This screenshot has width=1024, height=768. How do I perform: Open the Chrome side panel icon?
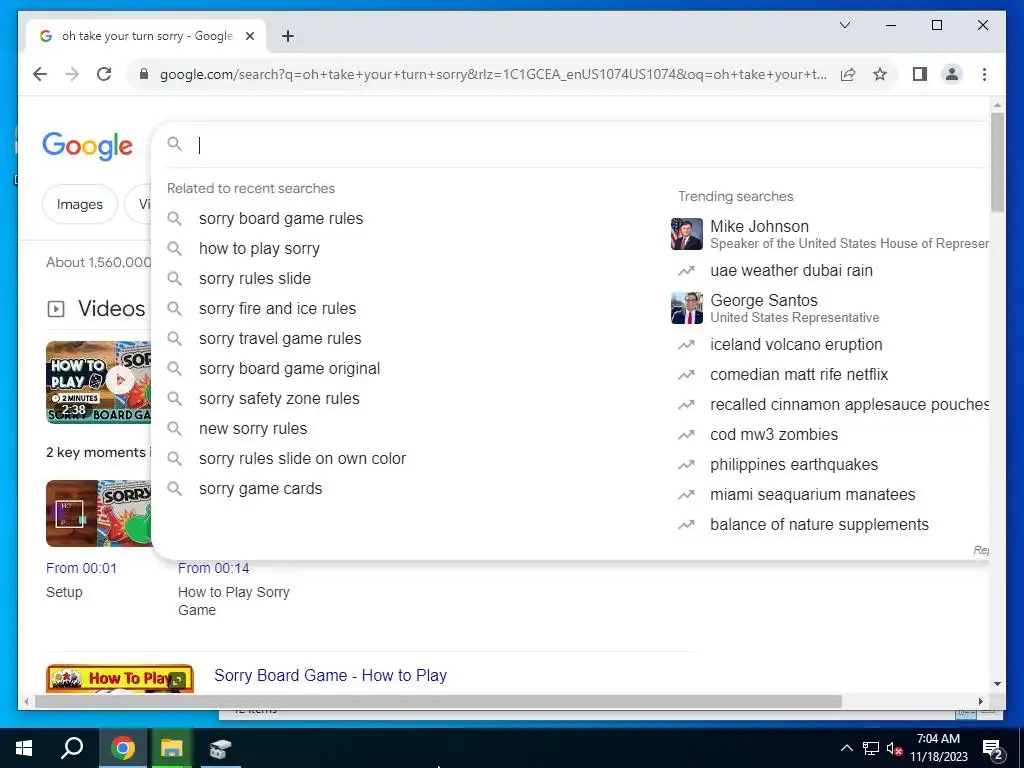pyautogui.click(x=920, y=74)
